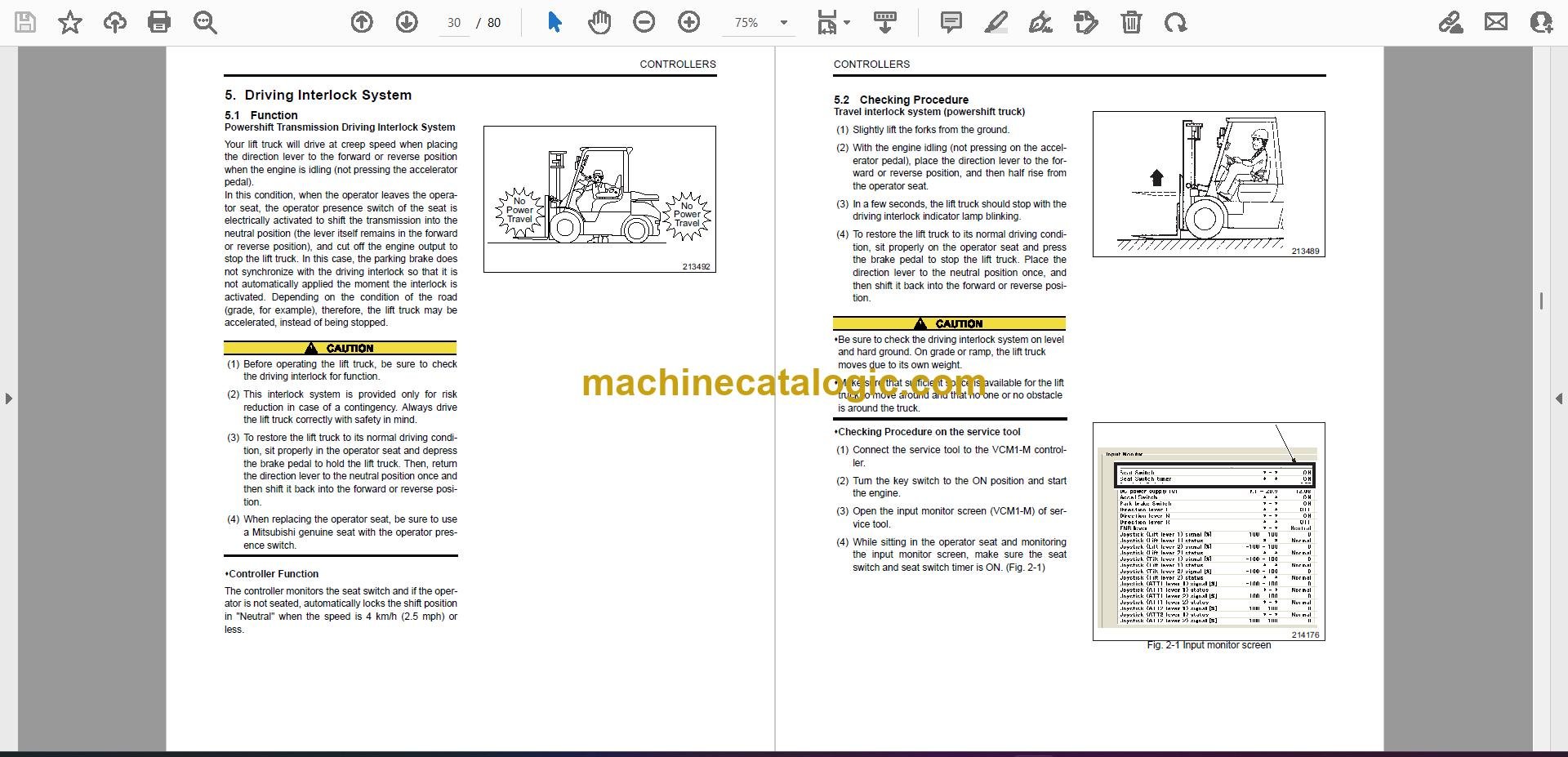Click 'Travel interlock system (powershift truck)' text
This screenshot has height=757, width=1568.
click(929, 112)
